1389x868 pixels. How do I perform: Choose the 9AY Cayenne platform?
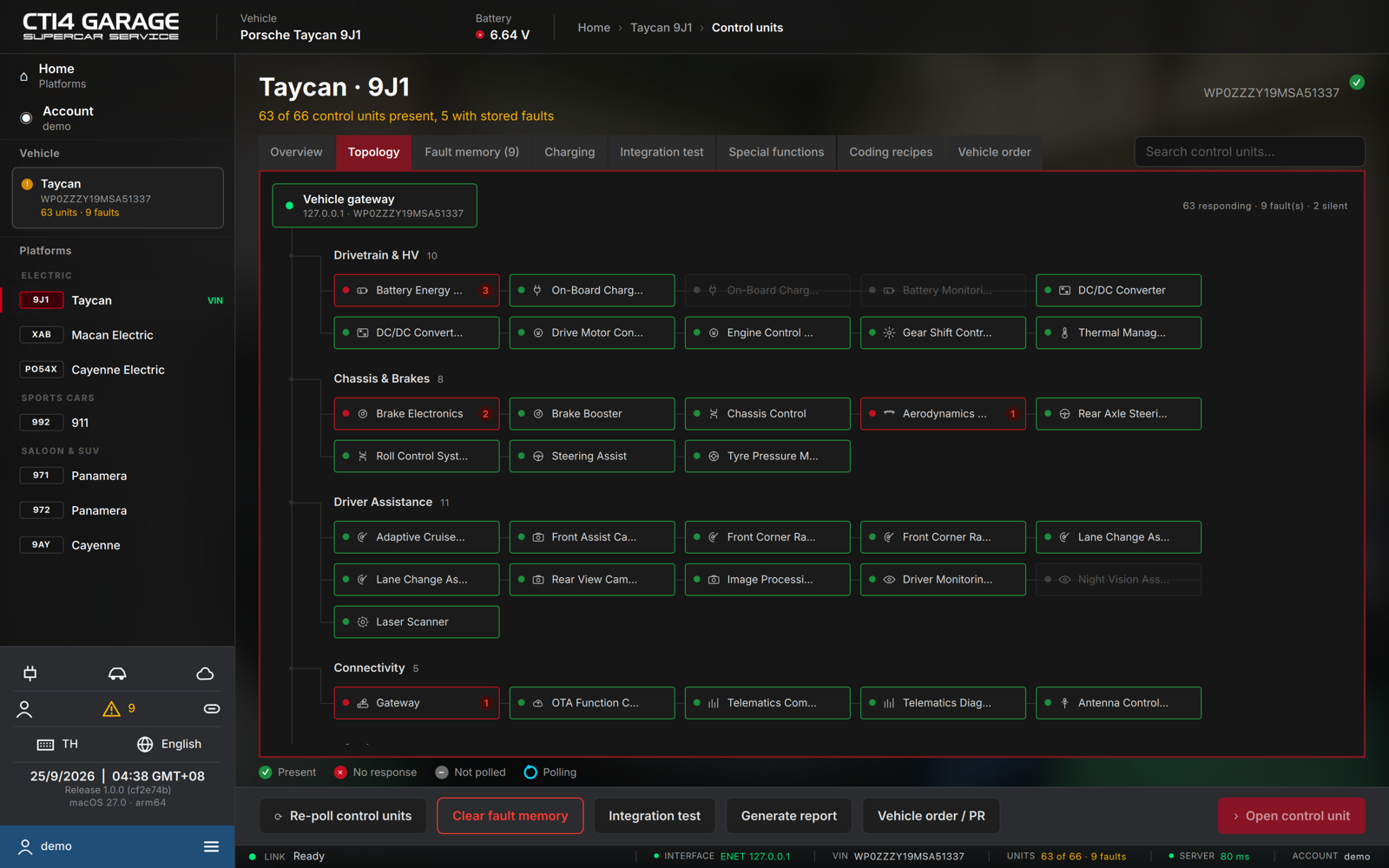click(117, 545)
